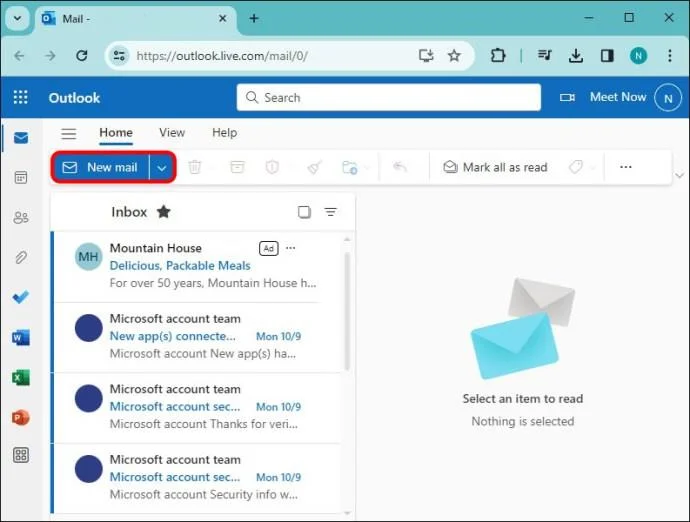Launch PowerPoint from the sidebar
The width and height of the screenshot is (690, 522).
point(21,417)
